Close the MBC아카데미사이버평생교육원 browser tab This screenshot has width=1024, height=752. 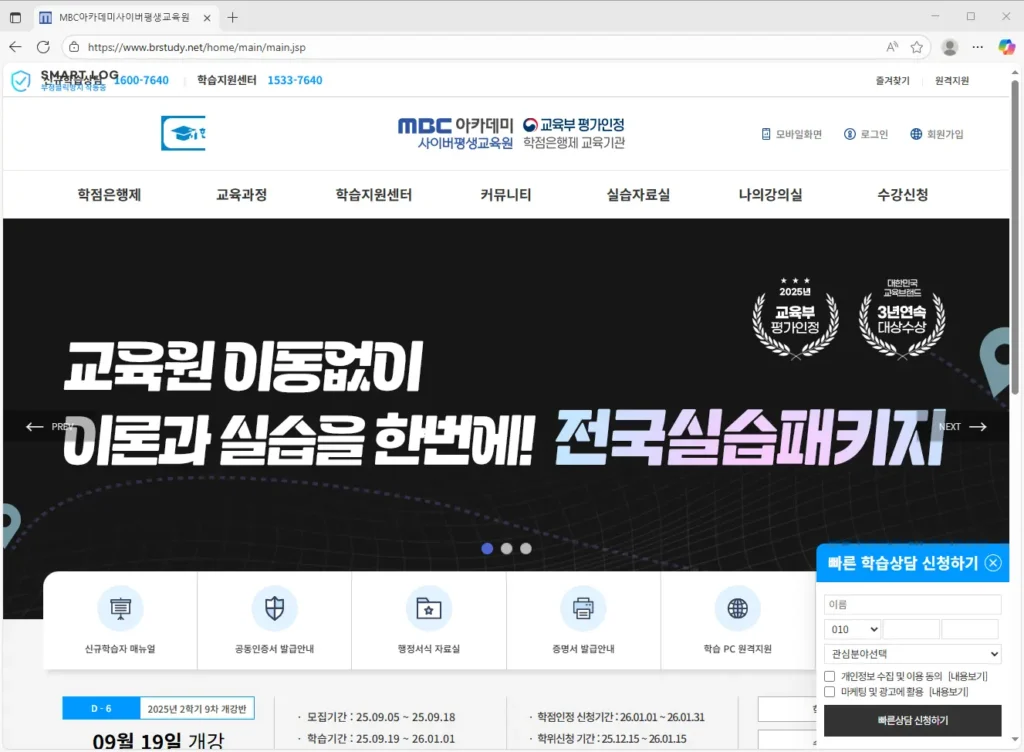(207, 18)
